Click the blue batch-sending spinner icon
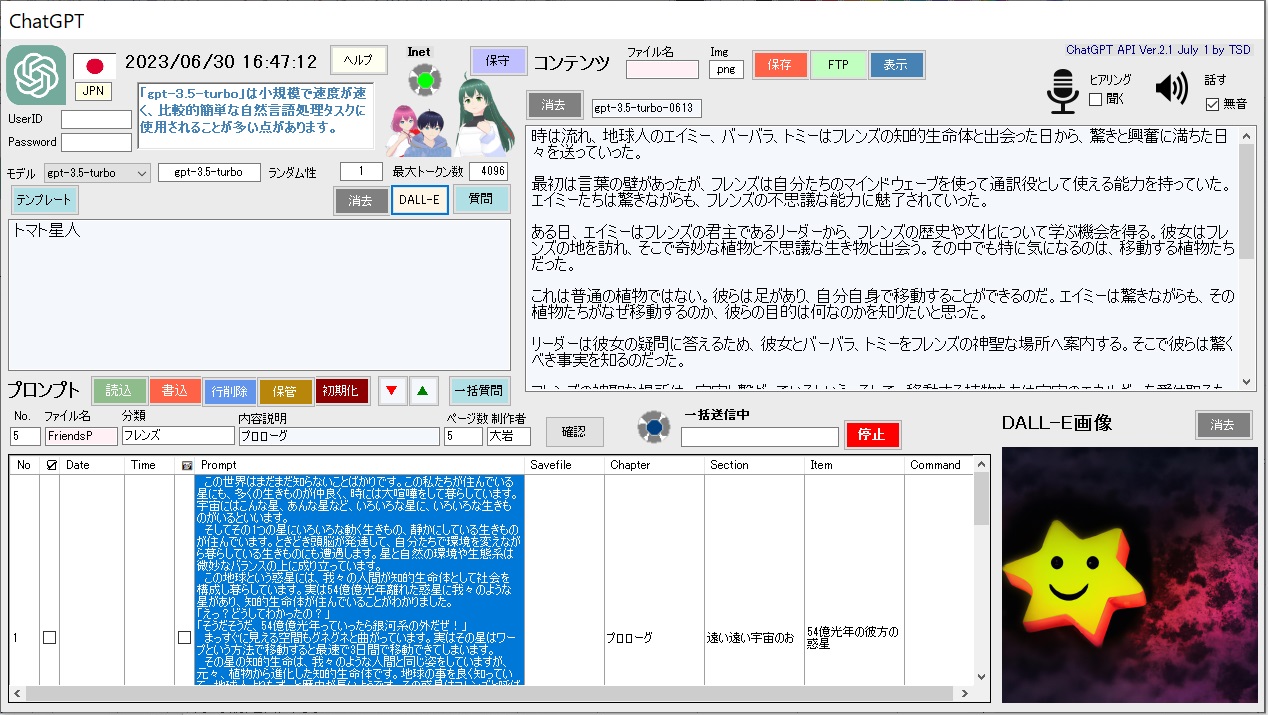This screenshot has height=715, width=1268. pos(654,427)
